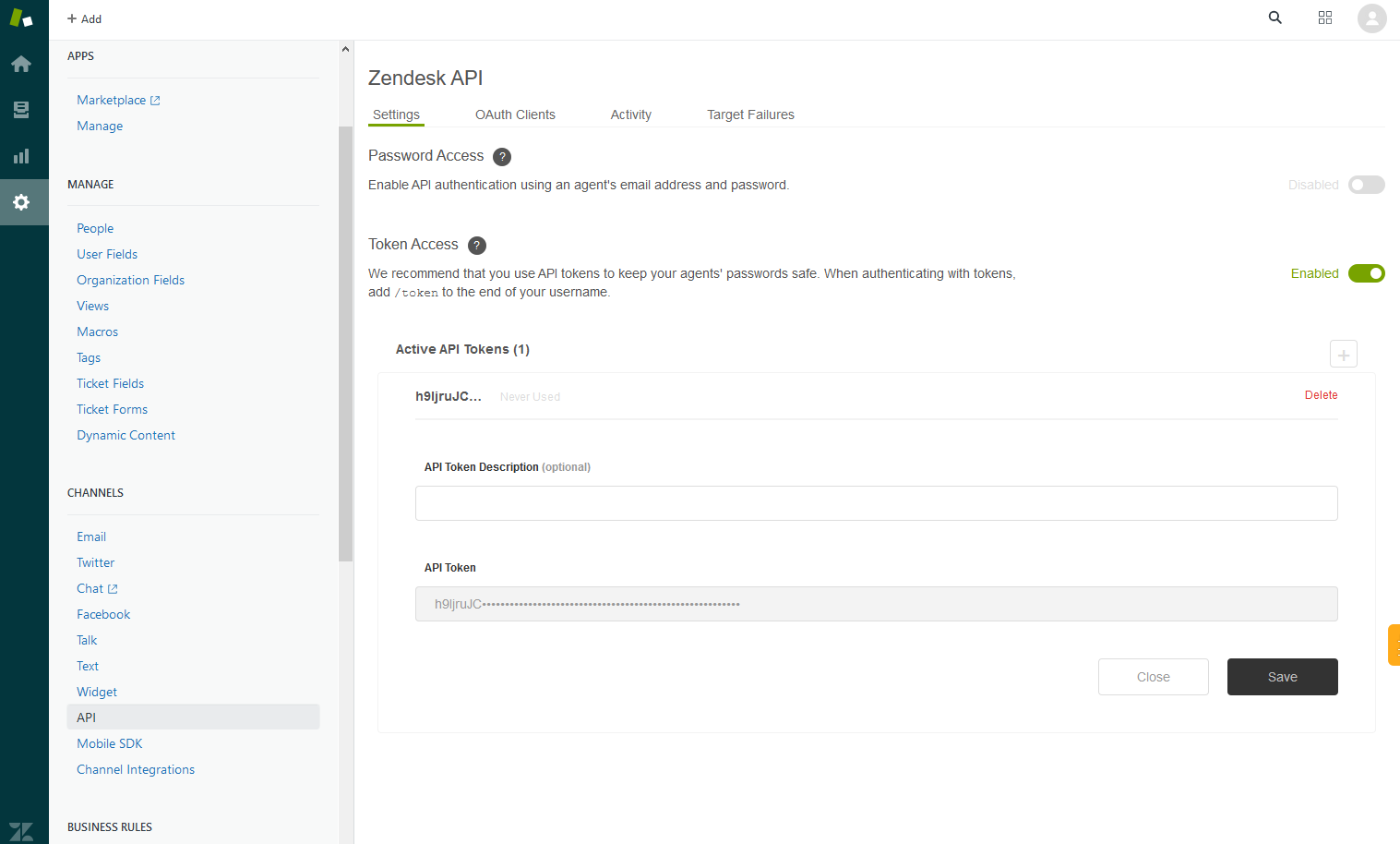Switch to the Activity tab
The width and height of the screenshot is (1400, 844).
point(631,115)
